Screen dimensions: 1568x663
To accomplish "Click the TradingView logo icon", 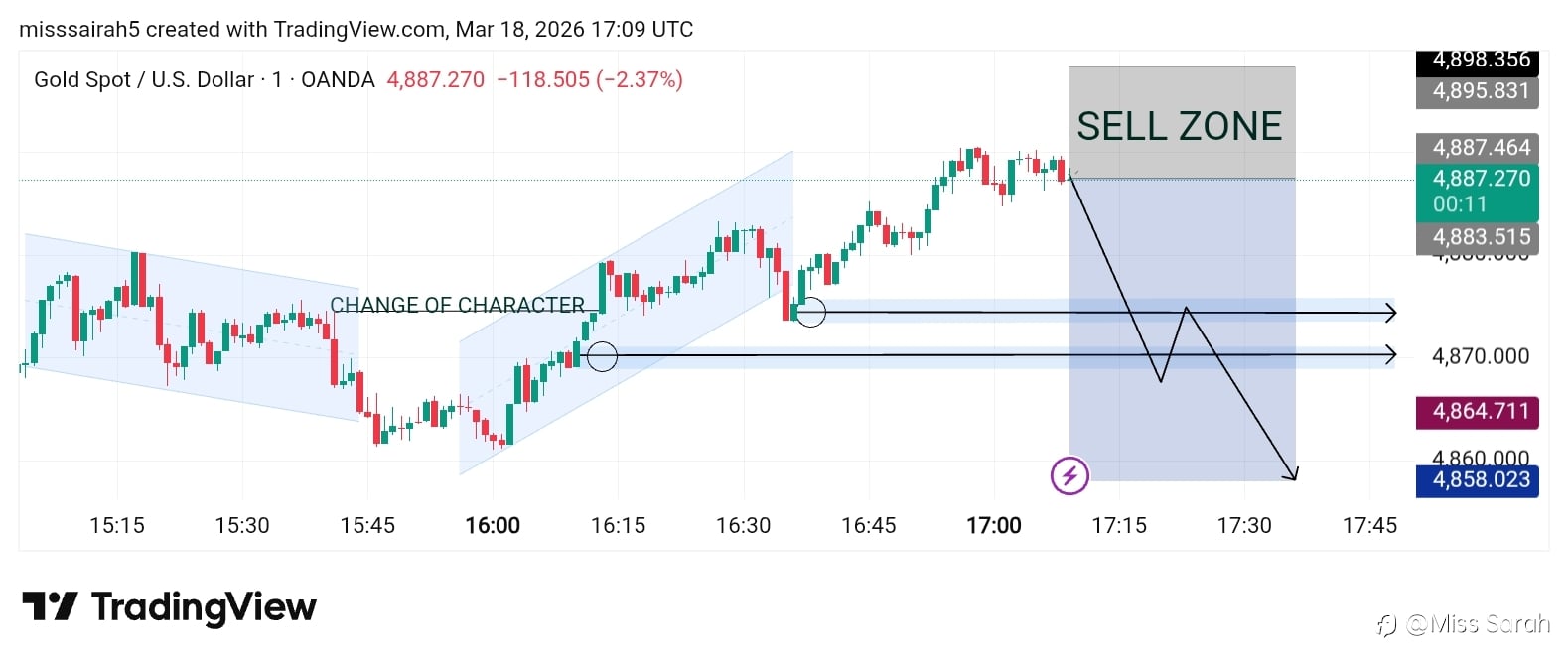I will click(50, 606).
